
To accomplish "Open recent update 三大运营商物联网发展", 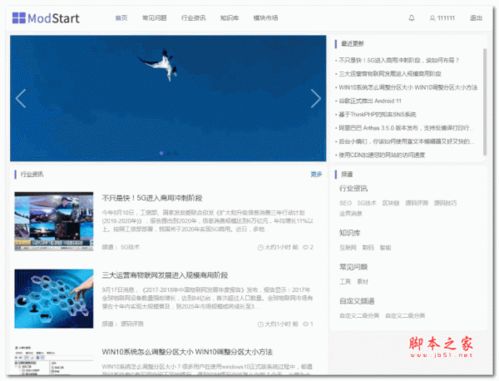I will pos(390,74).
